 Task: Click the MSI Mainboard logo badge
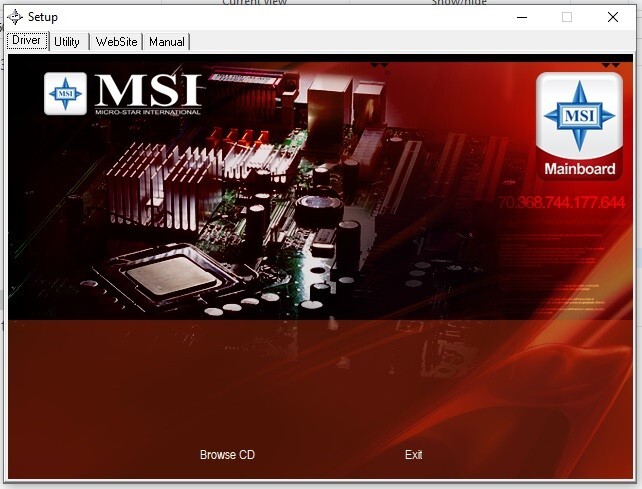coord(579,127)
